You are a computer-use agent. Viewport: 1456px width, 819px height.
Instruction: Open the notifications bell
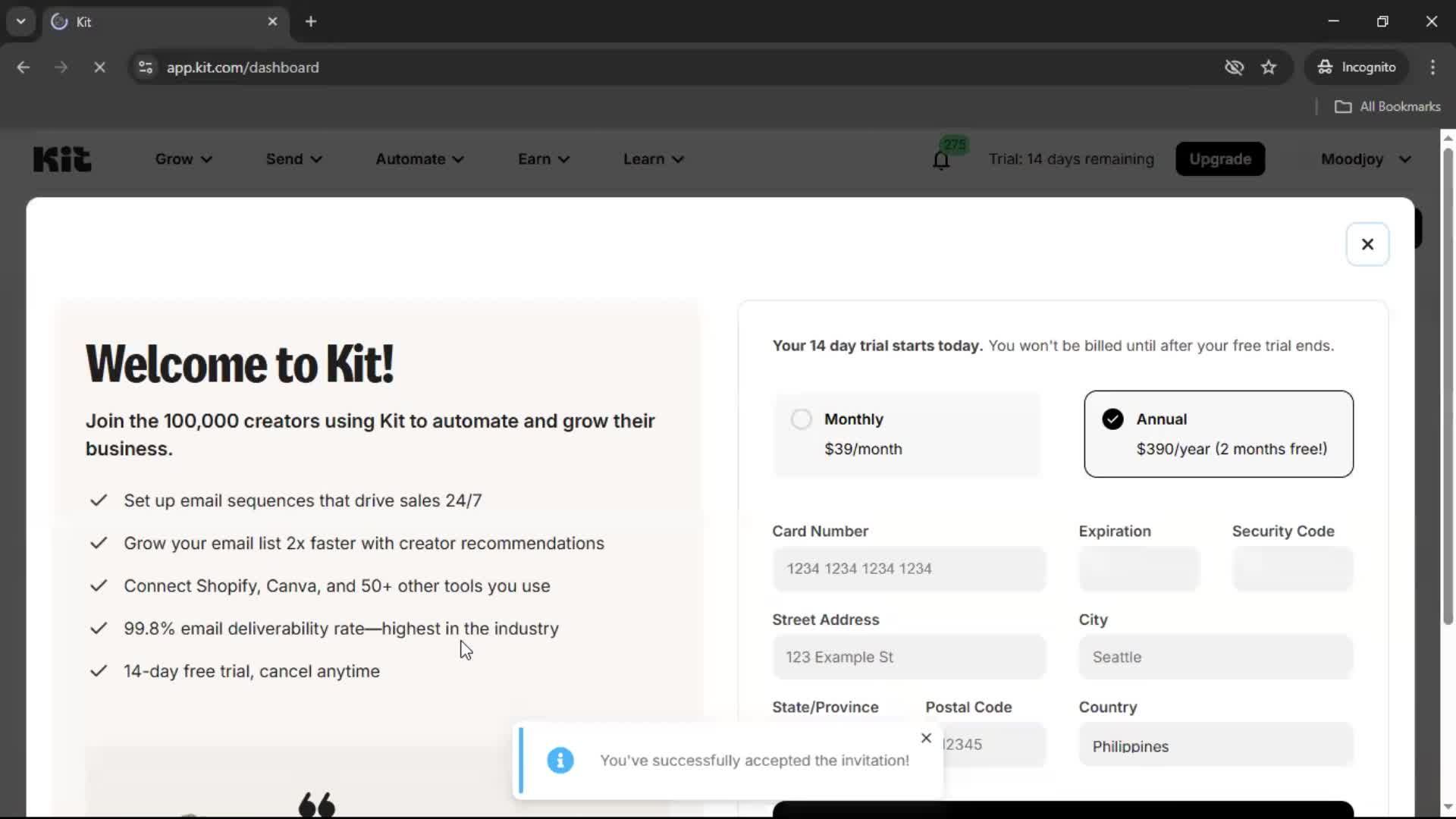point(941,160)
